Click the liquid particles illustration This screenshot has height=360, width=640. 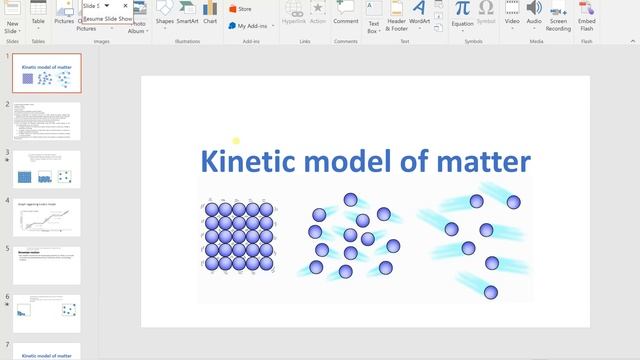[x=351, y=237]
